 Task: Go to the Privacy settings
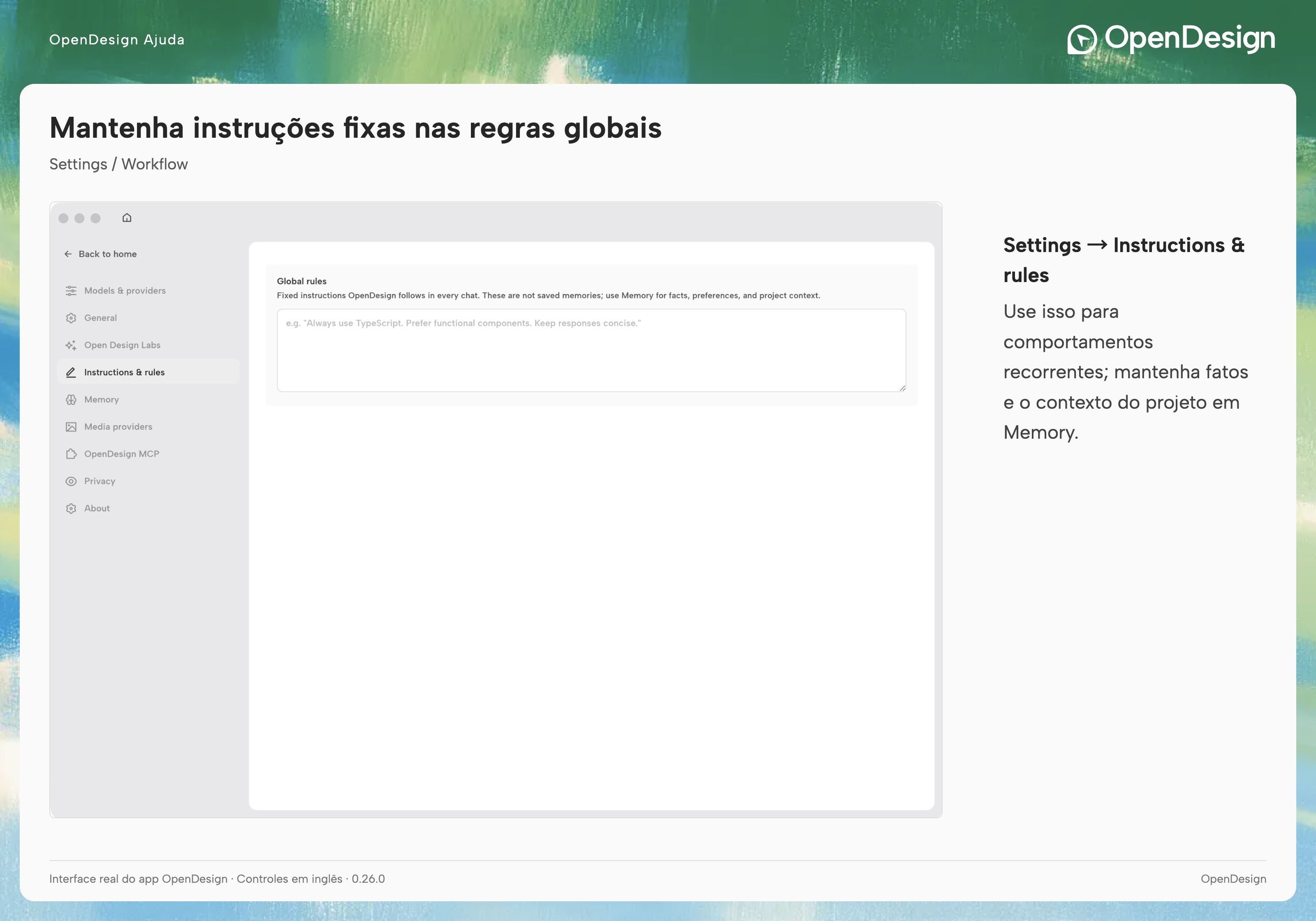click(x=148, y=481)
